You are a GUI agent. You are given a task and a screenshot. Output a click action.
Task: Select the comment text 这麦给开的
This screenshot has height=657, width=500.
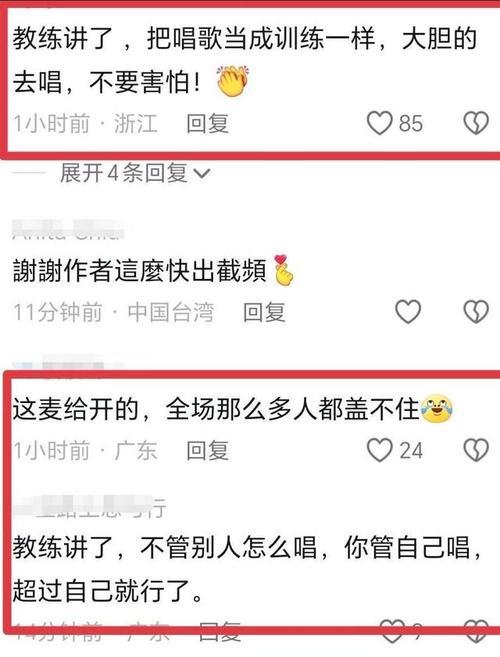click(x=75, y=409)
